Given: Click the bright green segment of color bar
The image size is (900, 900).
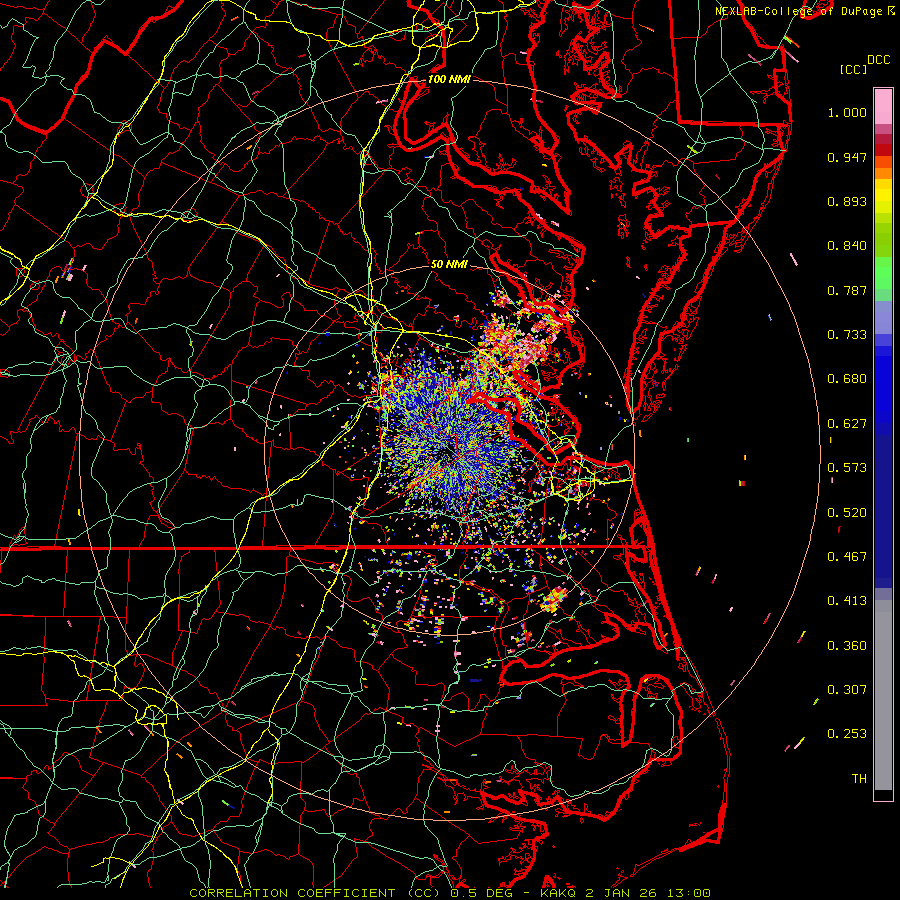Looking at the screenshot, I should tap(883, 273).
